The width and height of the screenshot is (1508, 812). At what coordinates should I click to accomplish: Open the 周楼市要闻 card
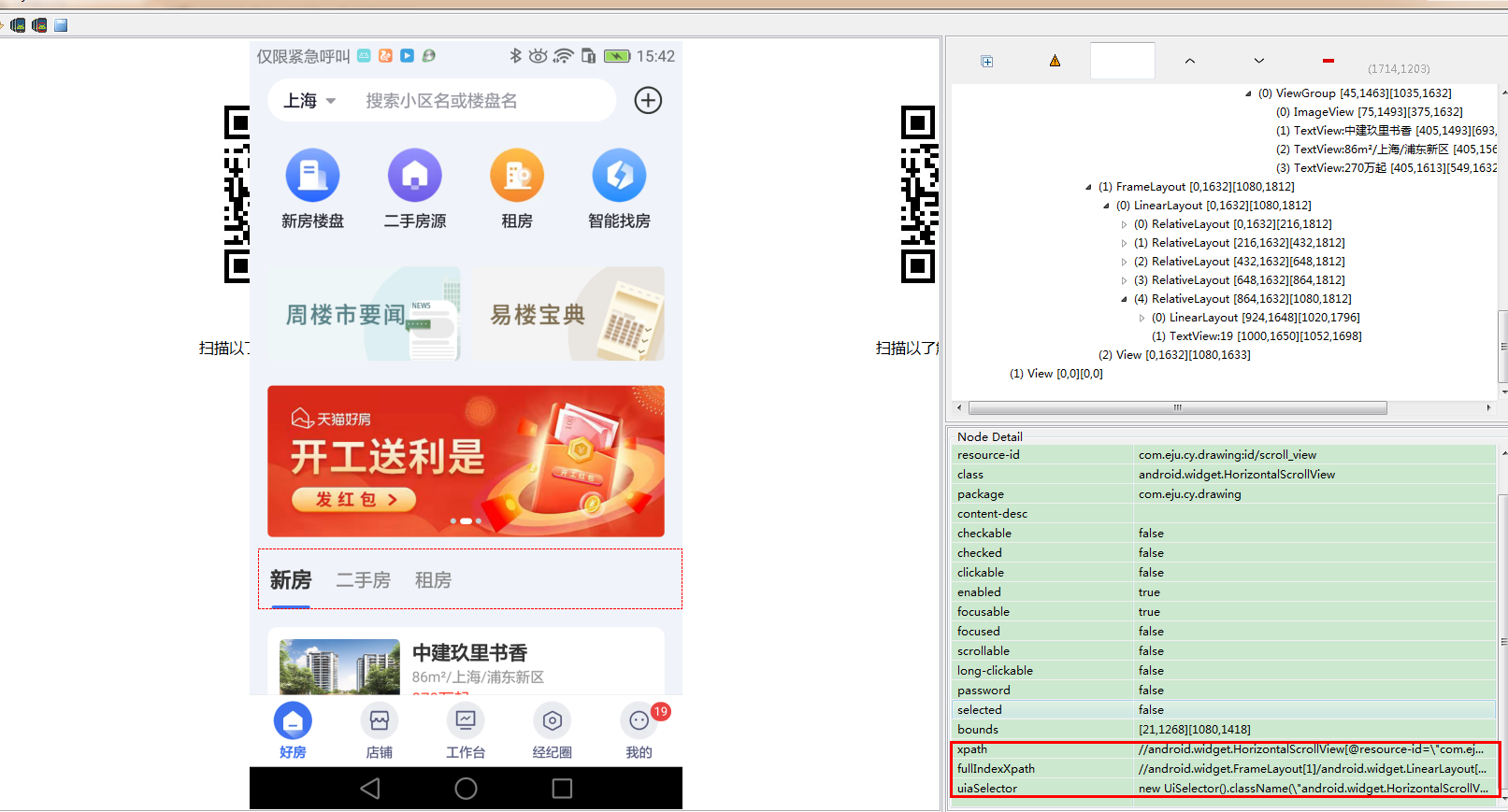click(x=365, y=314)
